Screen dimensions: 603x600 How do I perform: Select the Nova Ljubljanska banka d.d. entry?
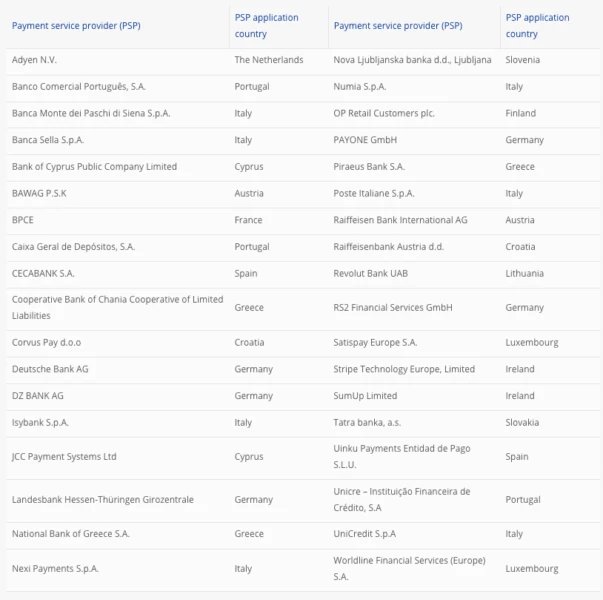coord(412,60)
